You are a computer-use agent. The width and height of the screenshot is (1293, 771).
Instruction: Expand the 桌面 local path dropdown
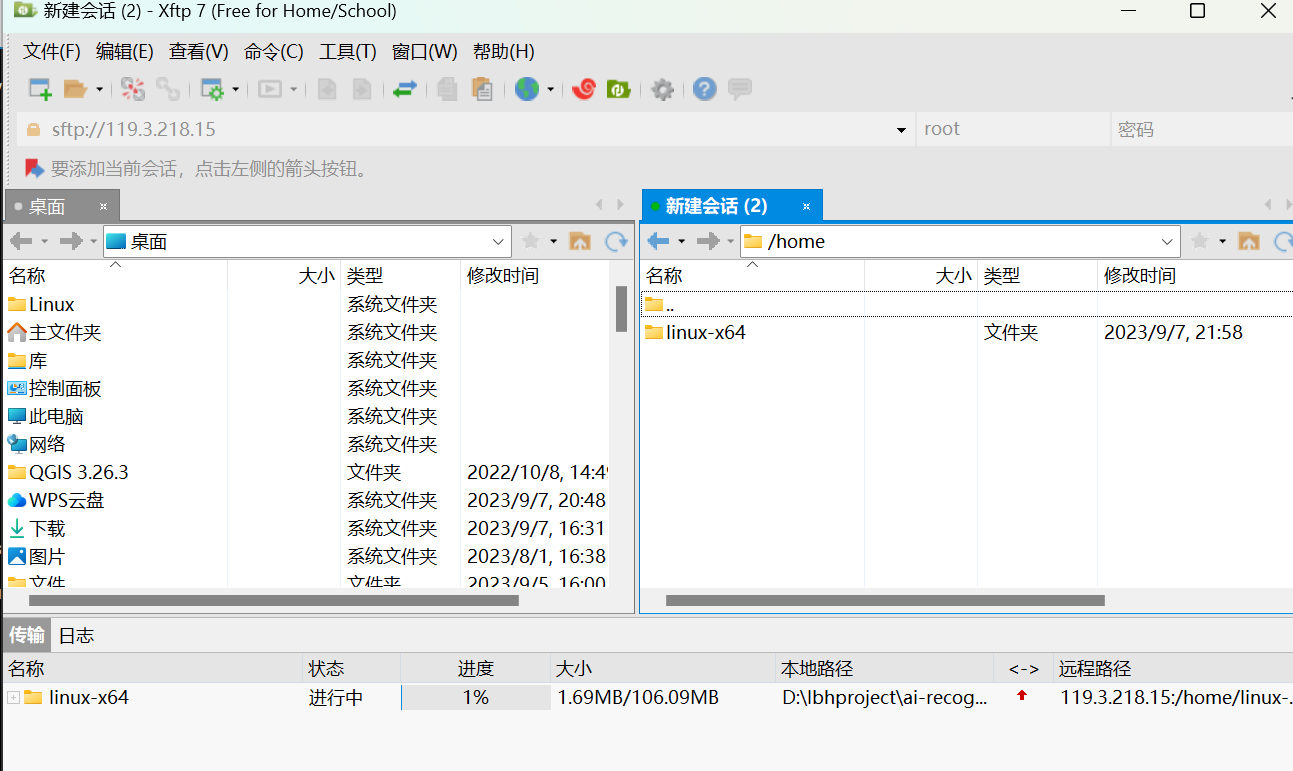pyautogui.click(x=498, y=241)
